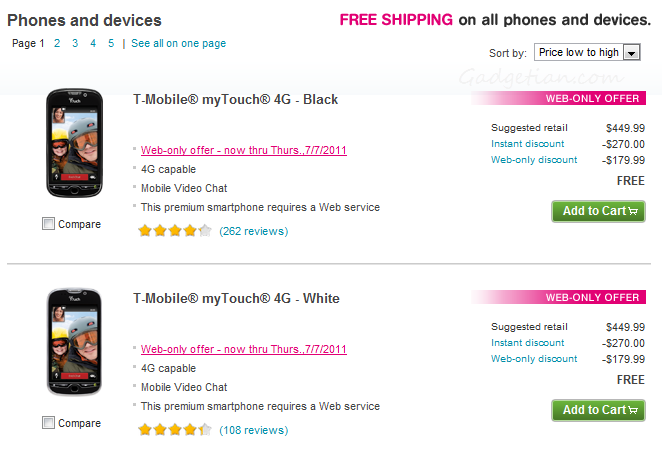
Task: Go to page 2
Action: tap(57, 44)
